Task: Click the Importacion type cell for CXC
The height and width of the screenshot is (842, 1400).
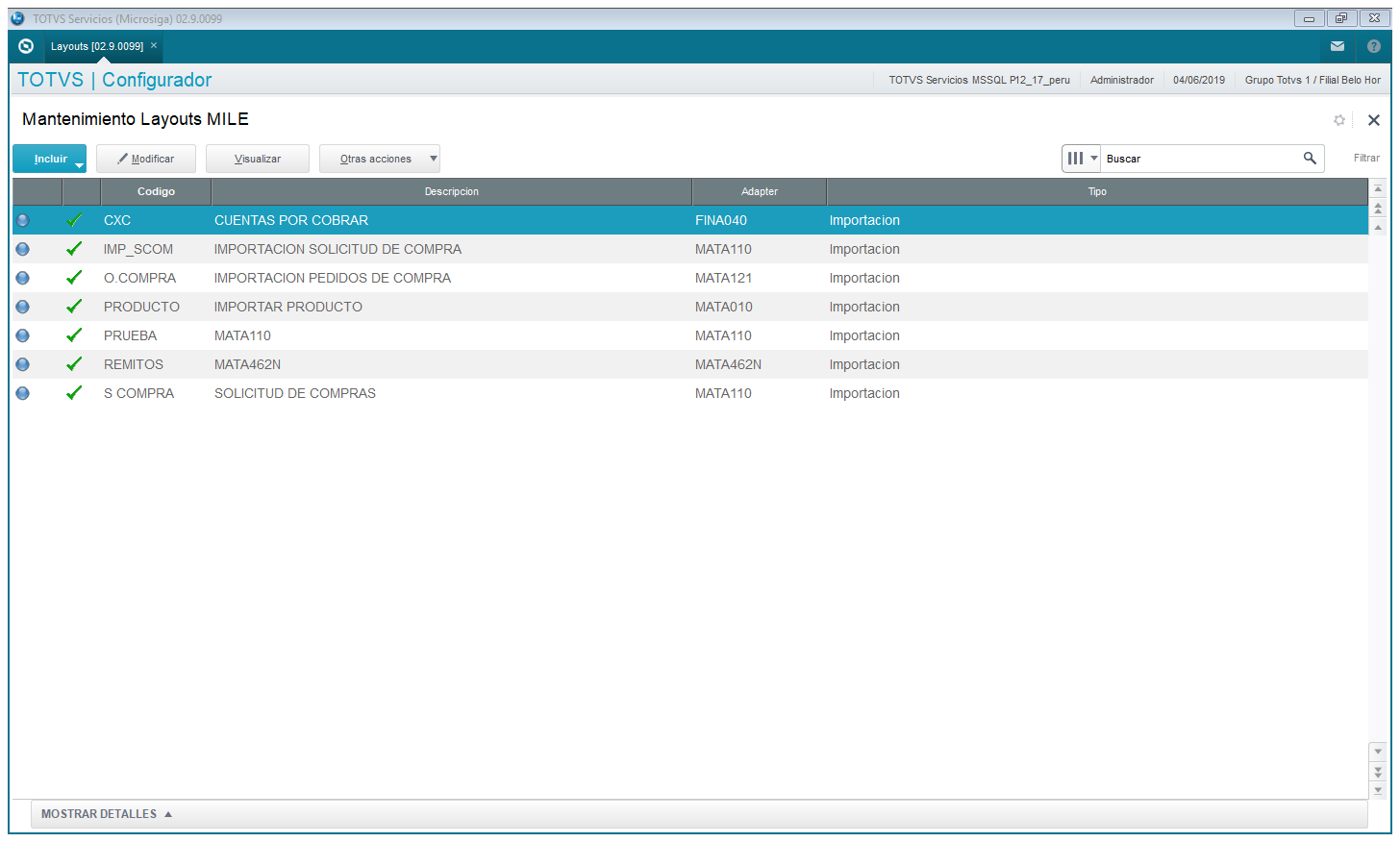Action: 864,220
